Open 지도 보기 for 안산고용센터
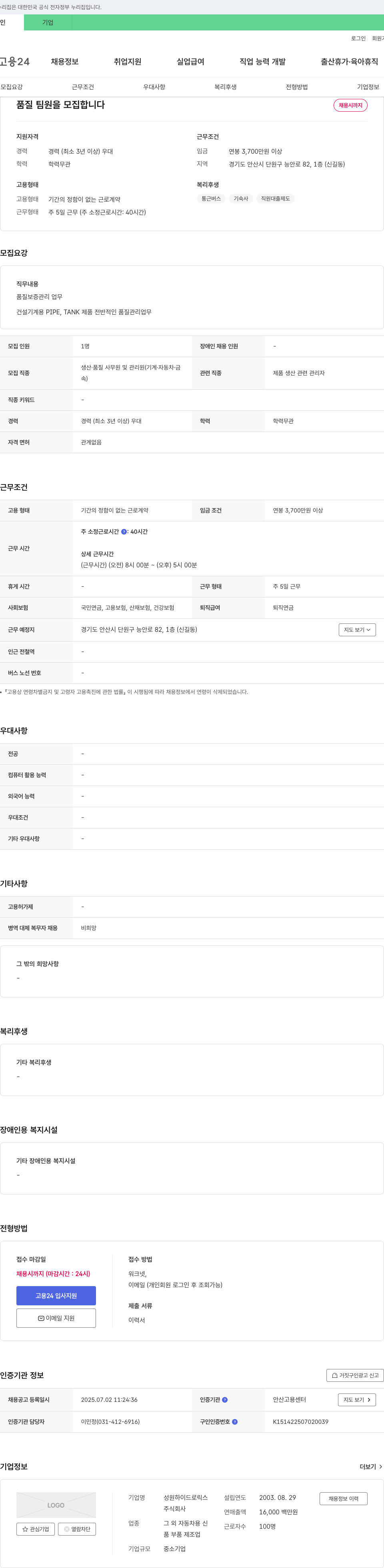Image resolution: width=384 pixels, height=1568 pixels. point(357,1399)
